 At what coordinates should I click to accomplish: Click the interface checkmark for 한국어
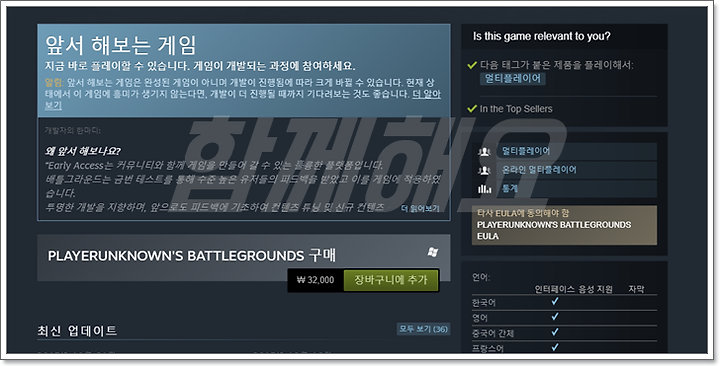coord(555,301)
